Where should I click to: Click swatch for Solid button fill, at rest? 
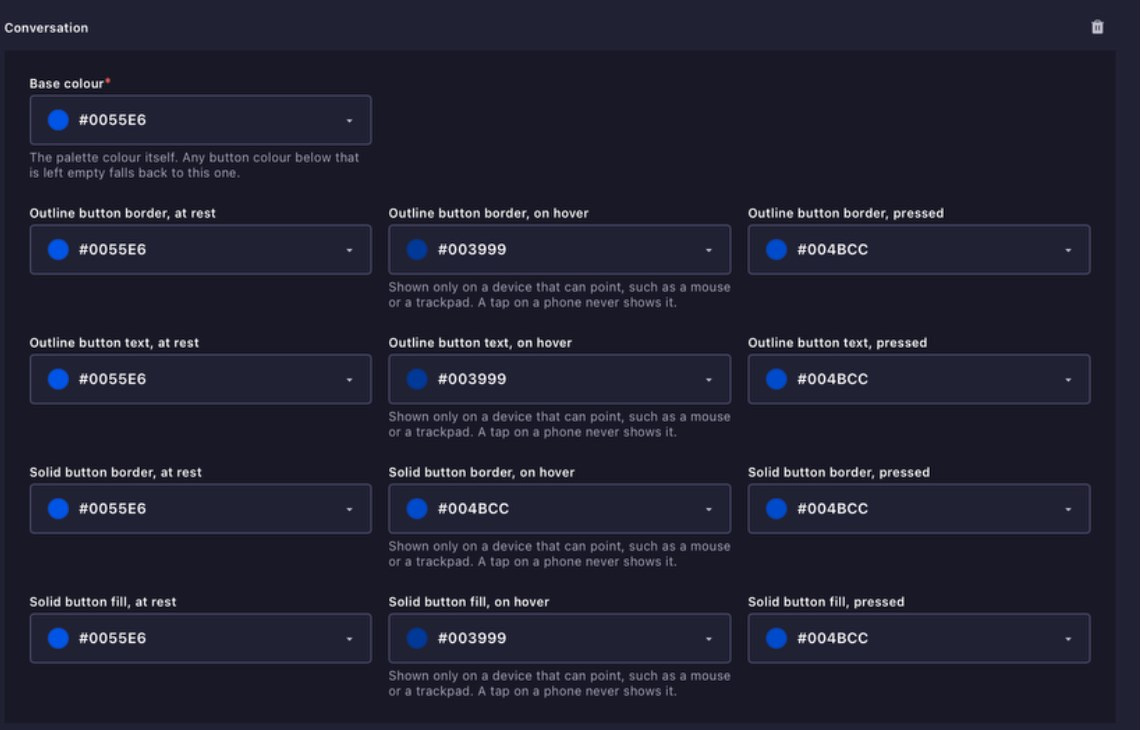click(58, 638)
